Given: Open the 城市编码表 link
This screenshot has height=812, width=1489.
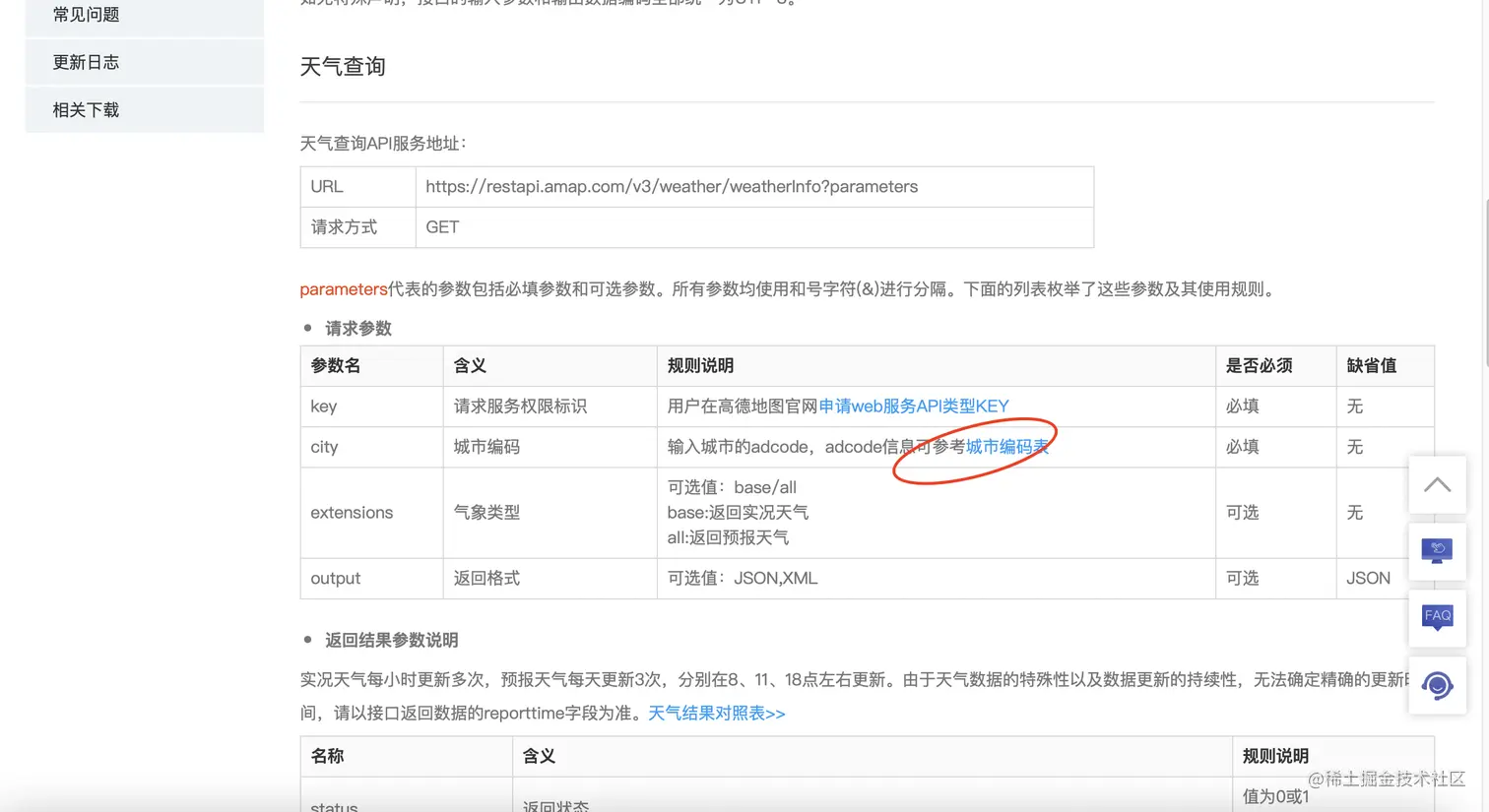Looking at the screenshot, I should coord(1006,447).
